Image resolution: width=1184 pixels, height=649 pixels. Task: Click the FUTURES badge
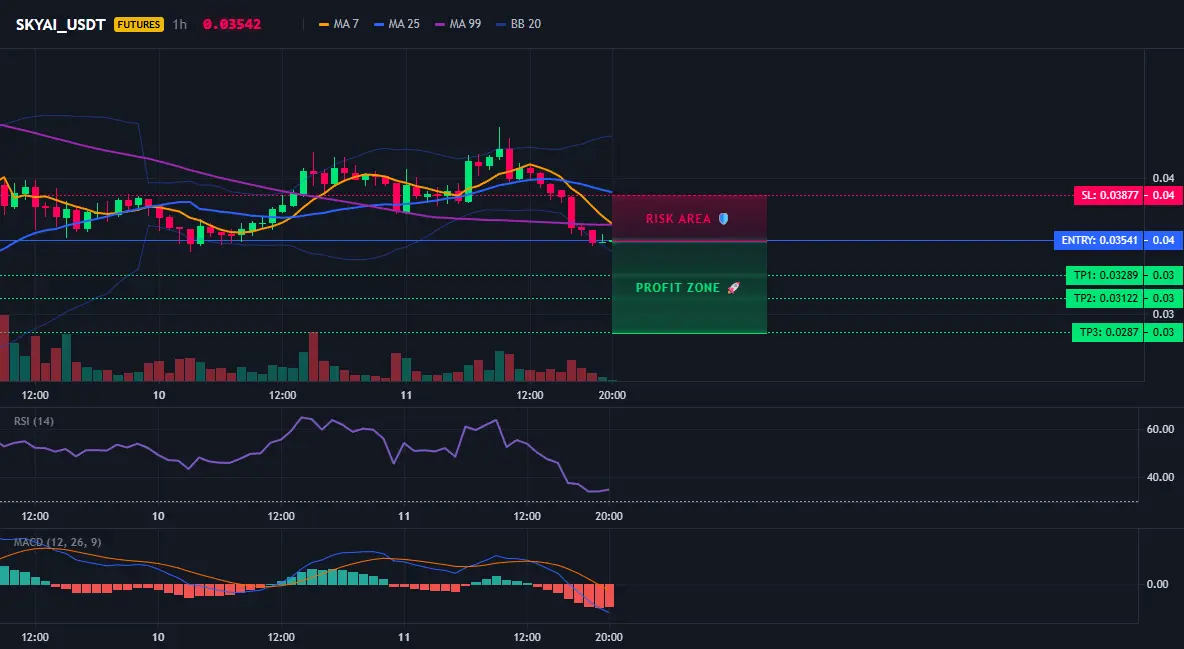click(x=138, y=24)
